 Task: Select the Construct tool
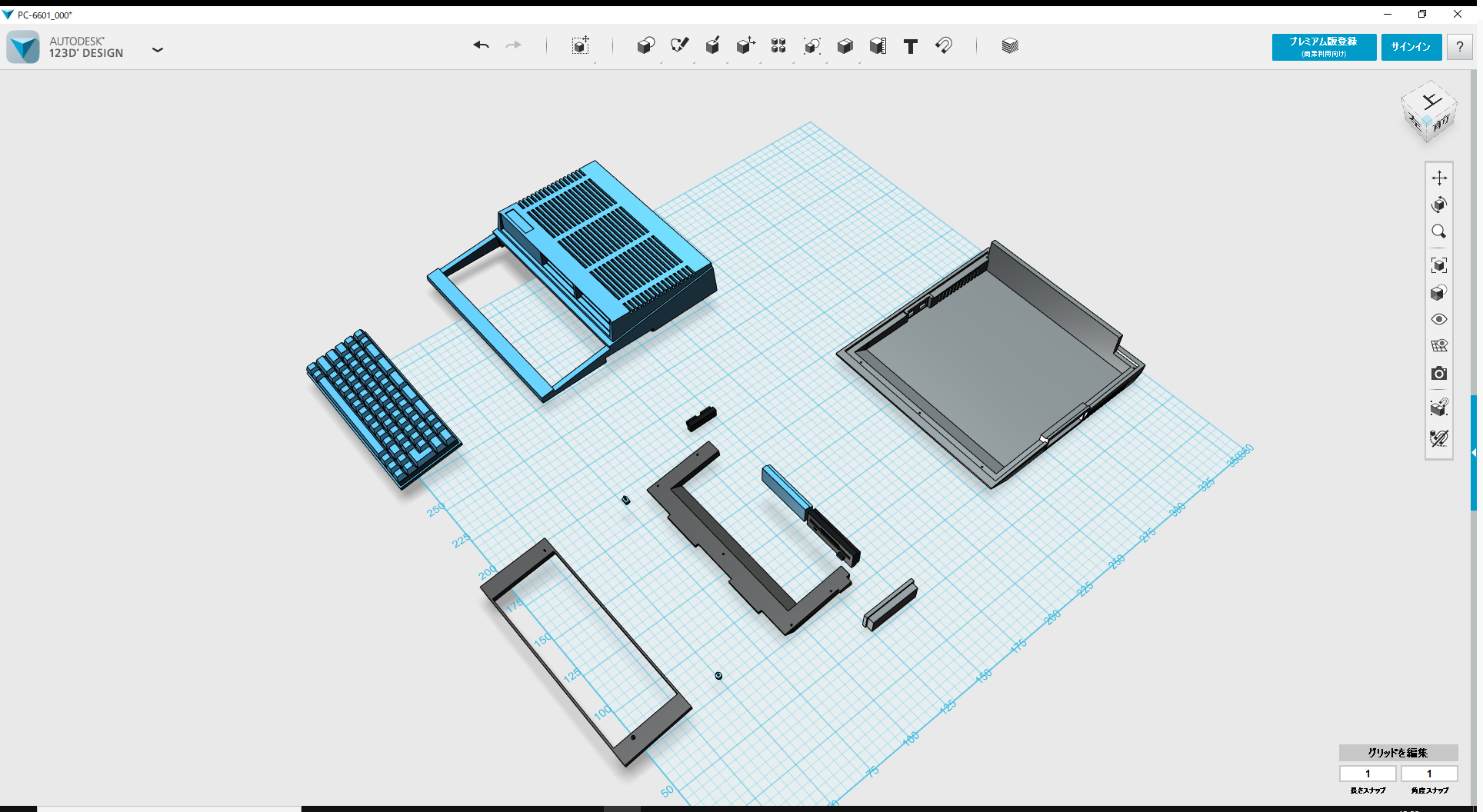[x=712, y=45]
